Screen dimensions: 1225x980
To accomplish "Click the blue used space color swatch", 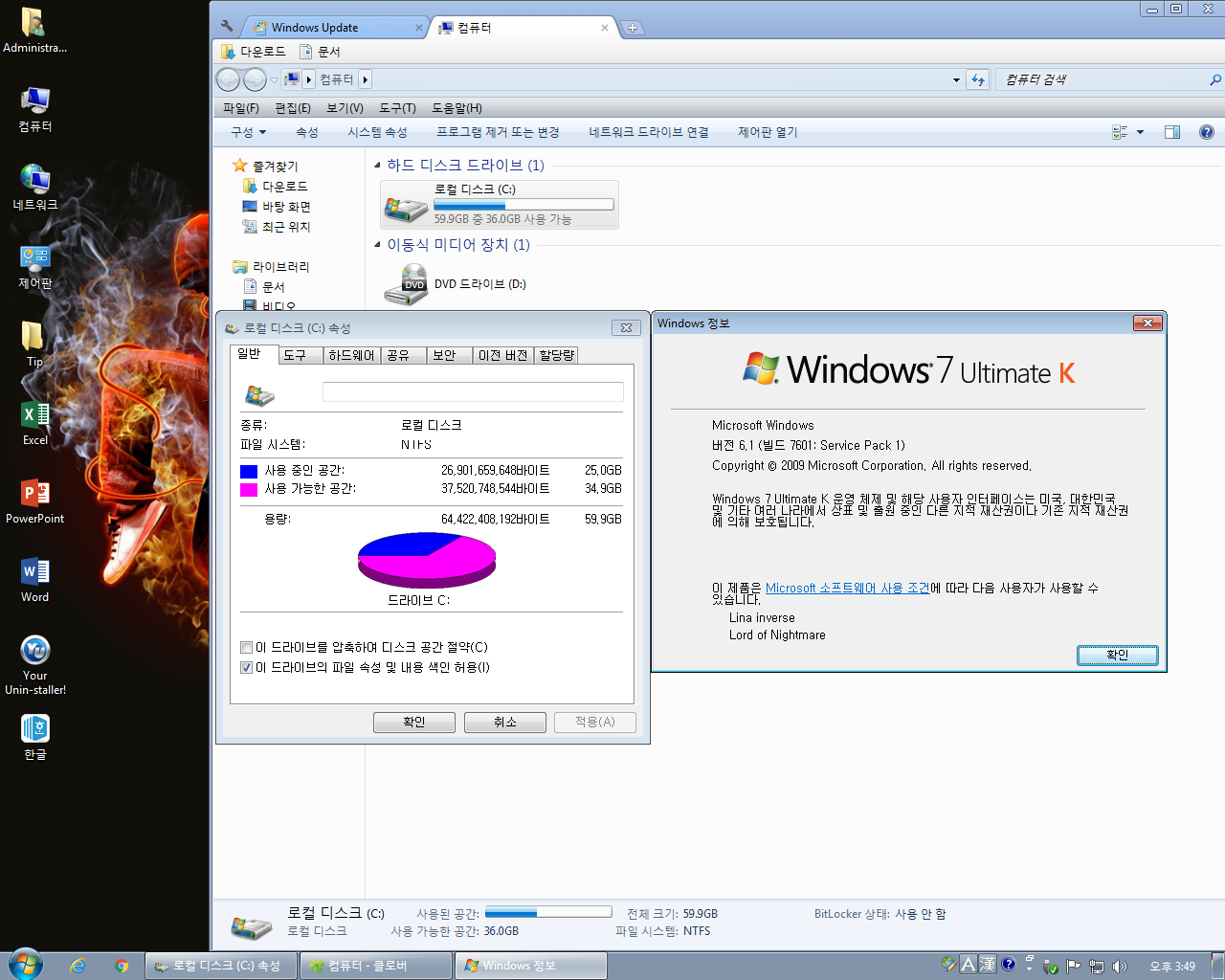I will pyautogui.click(x=249, y=471).
